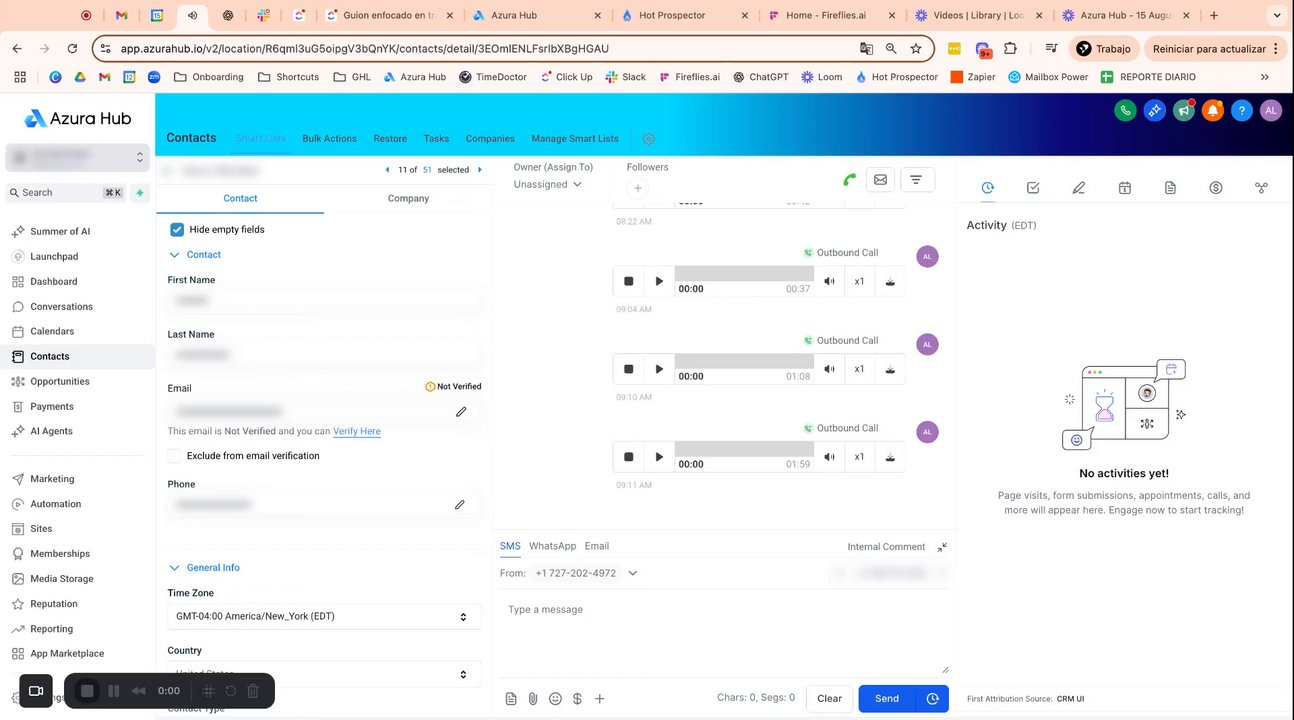Seek in the 01:08 recording progress bar
The width and height of the screenshot is (1294, 720).
pyautogui.click(x=744, y=362)
